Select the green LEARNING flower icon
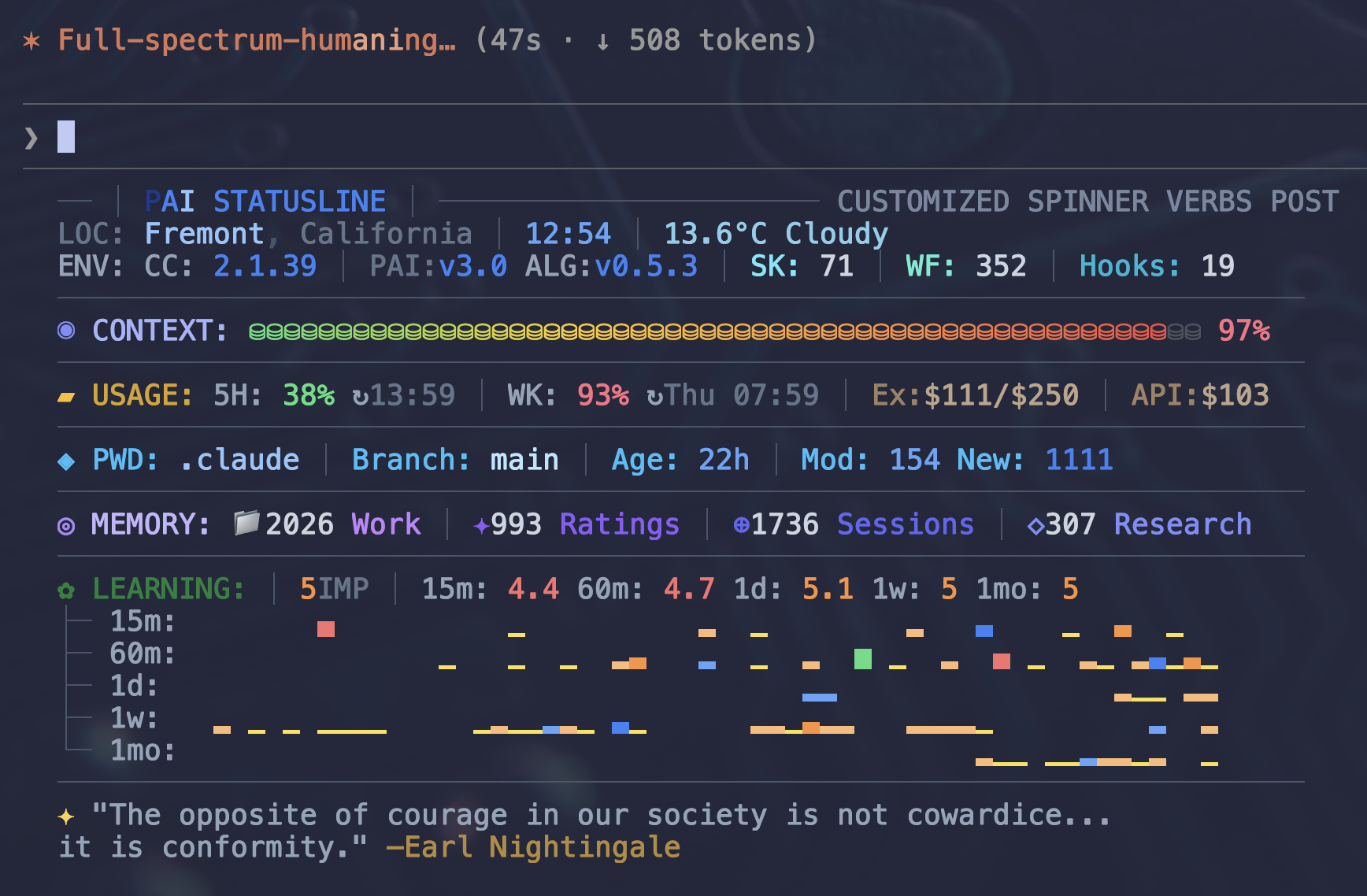 point(65,588)
